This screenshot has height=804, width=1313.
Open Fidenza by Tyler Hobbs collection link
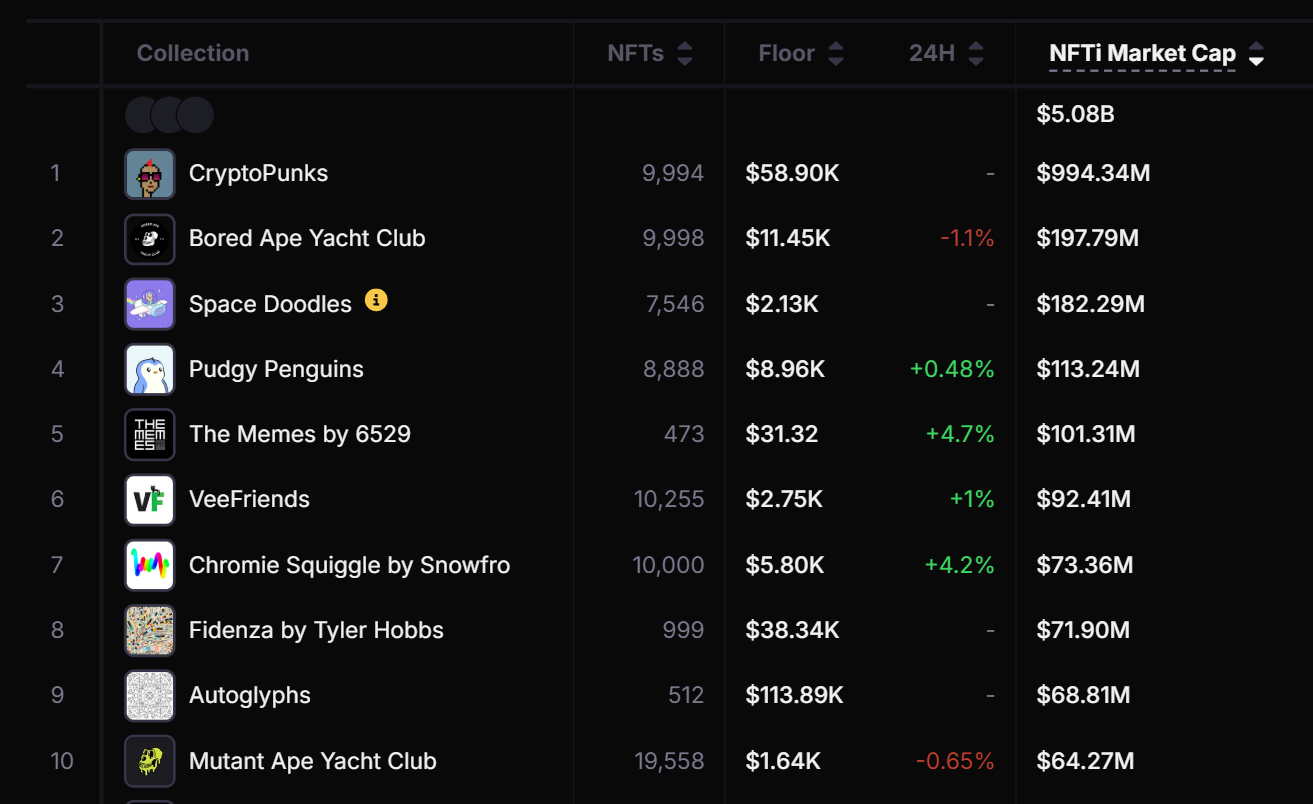click(x=316, y=630)
